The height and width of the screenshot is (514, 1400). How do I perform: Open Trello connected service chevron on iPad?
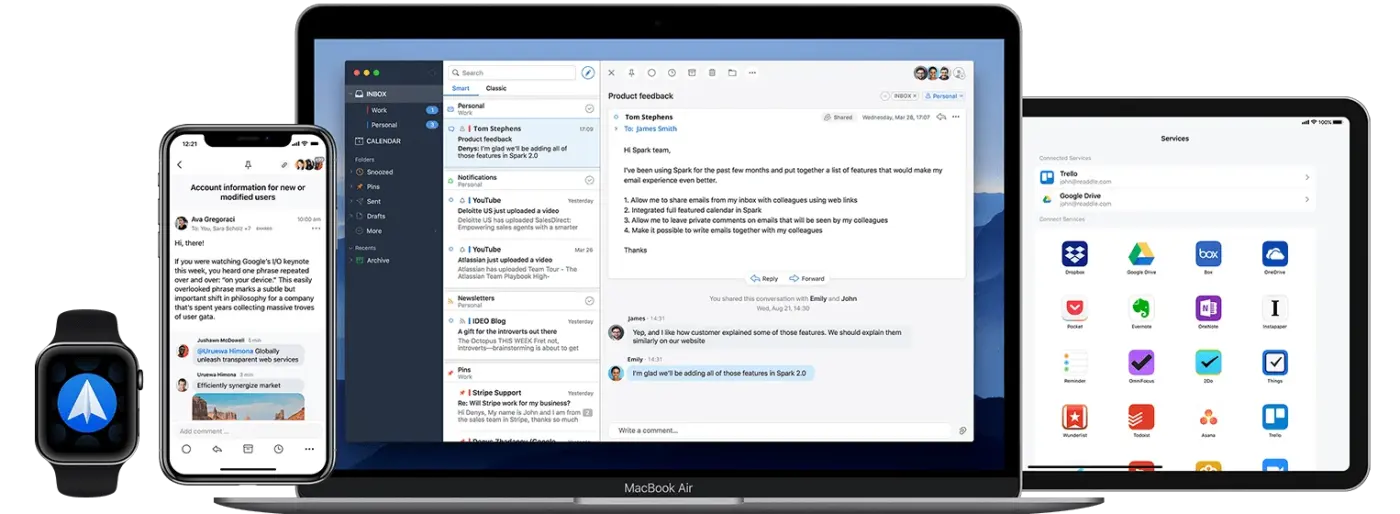[1307, 177]
